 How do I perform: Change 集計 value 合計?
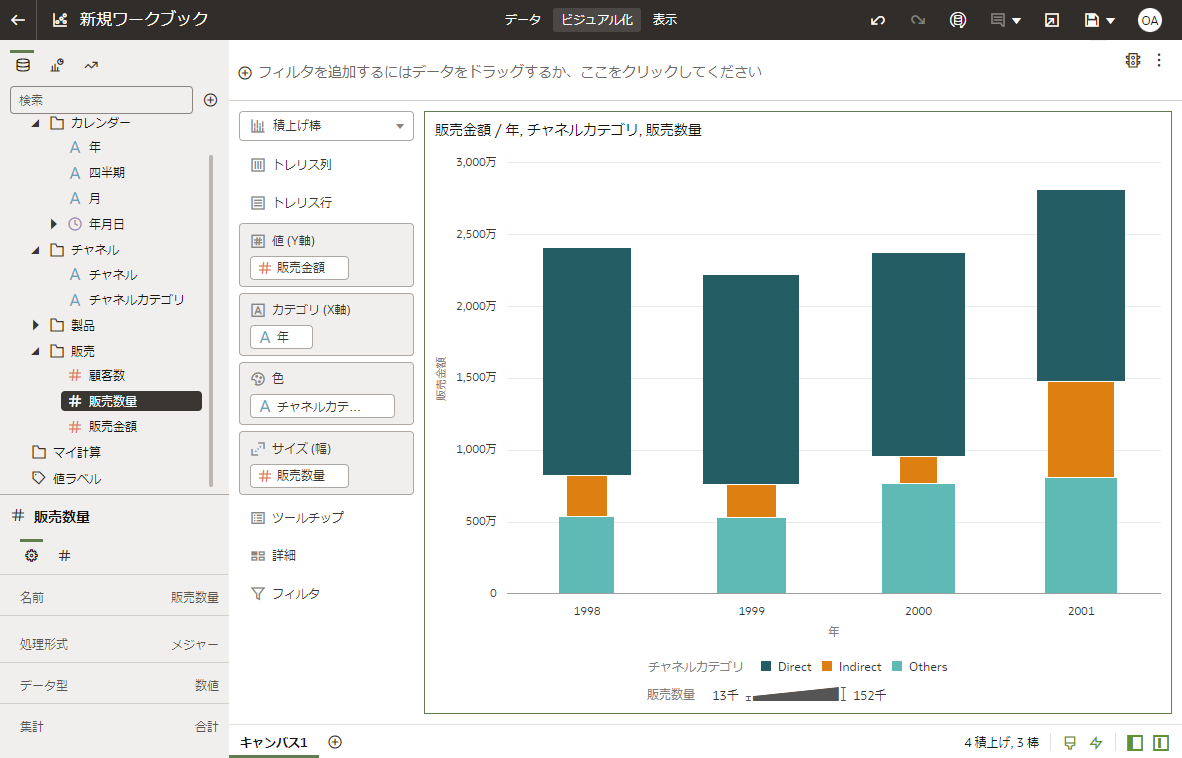[207, 726]
